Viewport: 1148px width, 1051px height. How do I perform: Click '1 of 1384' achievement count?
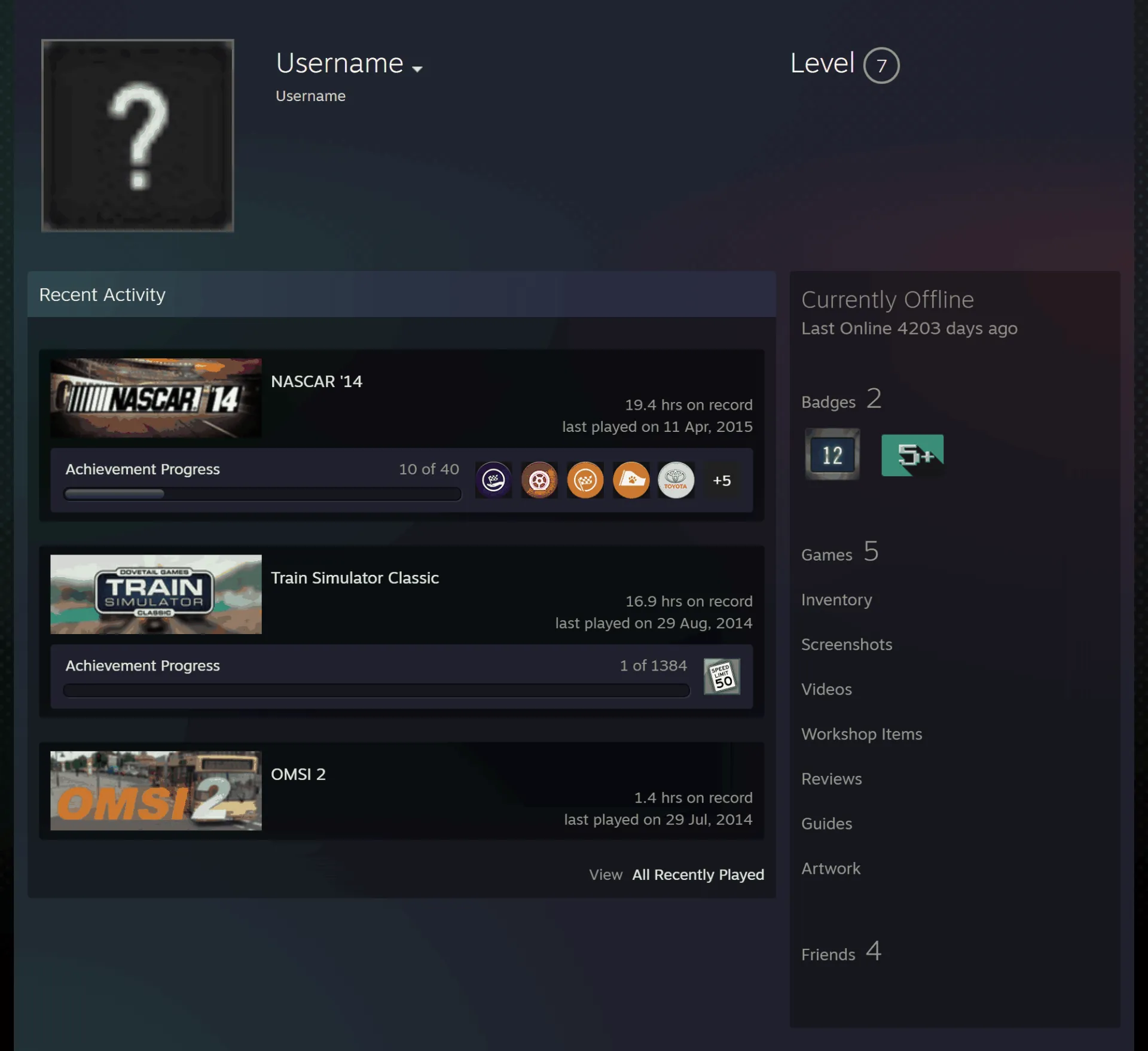click(x=653, y=666)
